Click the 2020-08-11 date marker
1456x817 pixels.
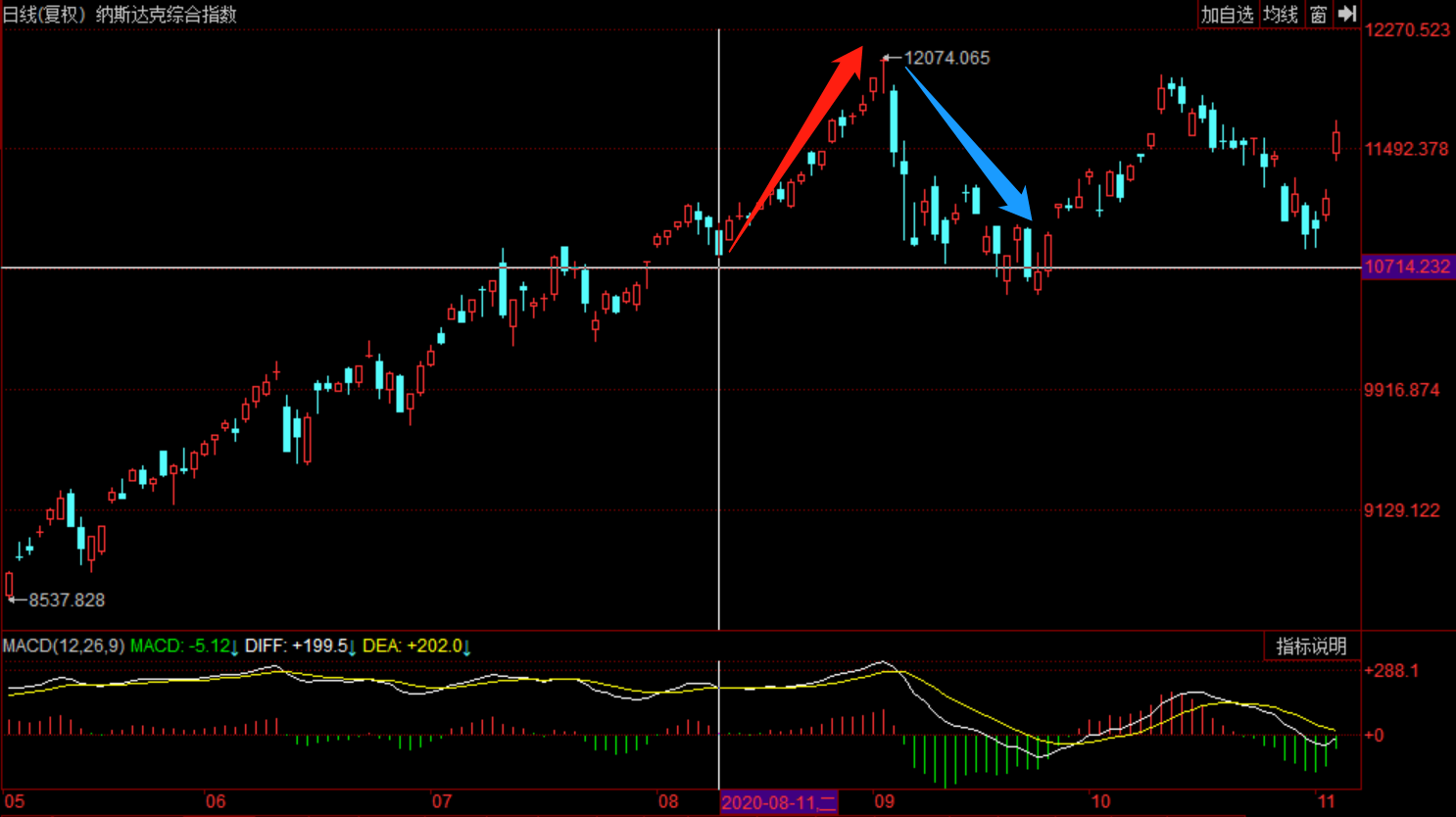tap(779, 802)
